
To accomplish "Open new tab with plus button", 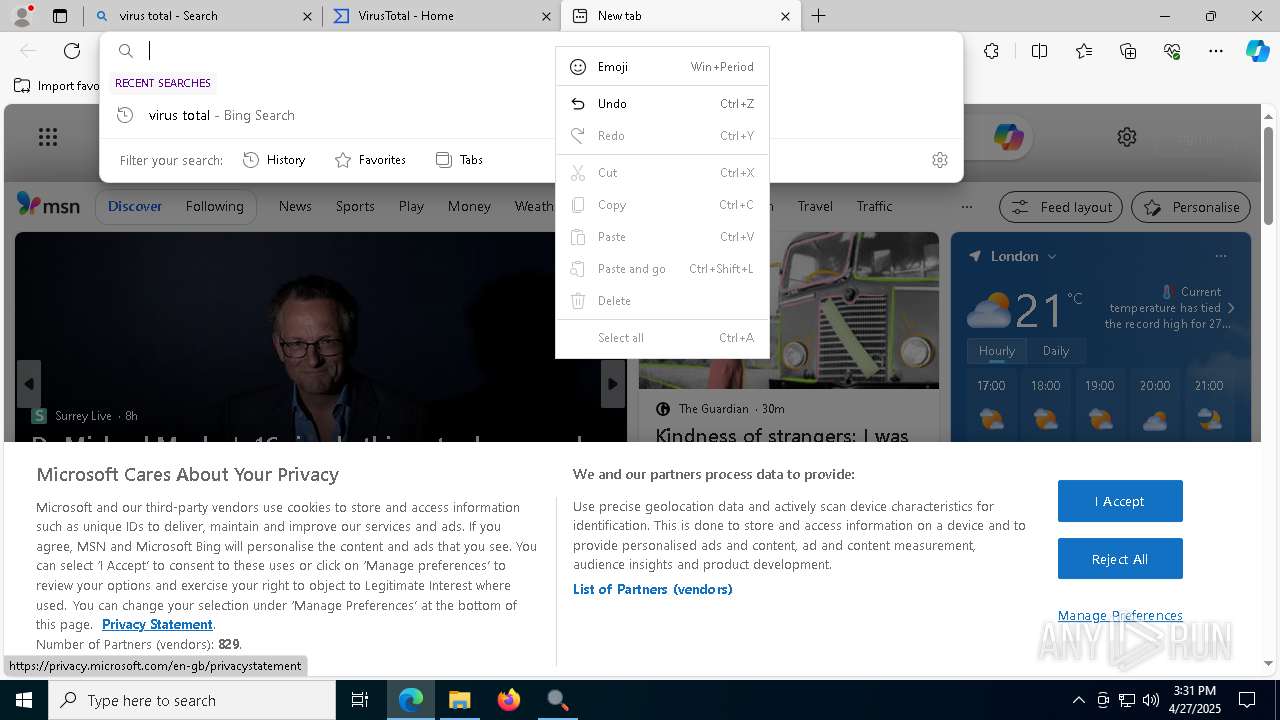I will [818, 16].
